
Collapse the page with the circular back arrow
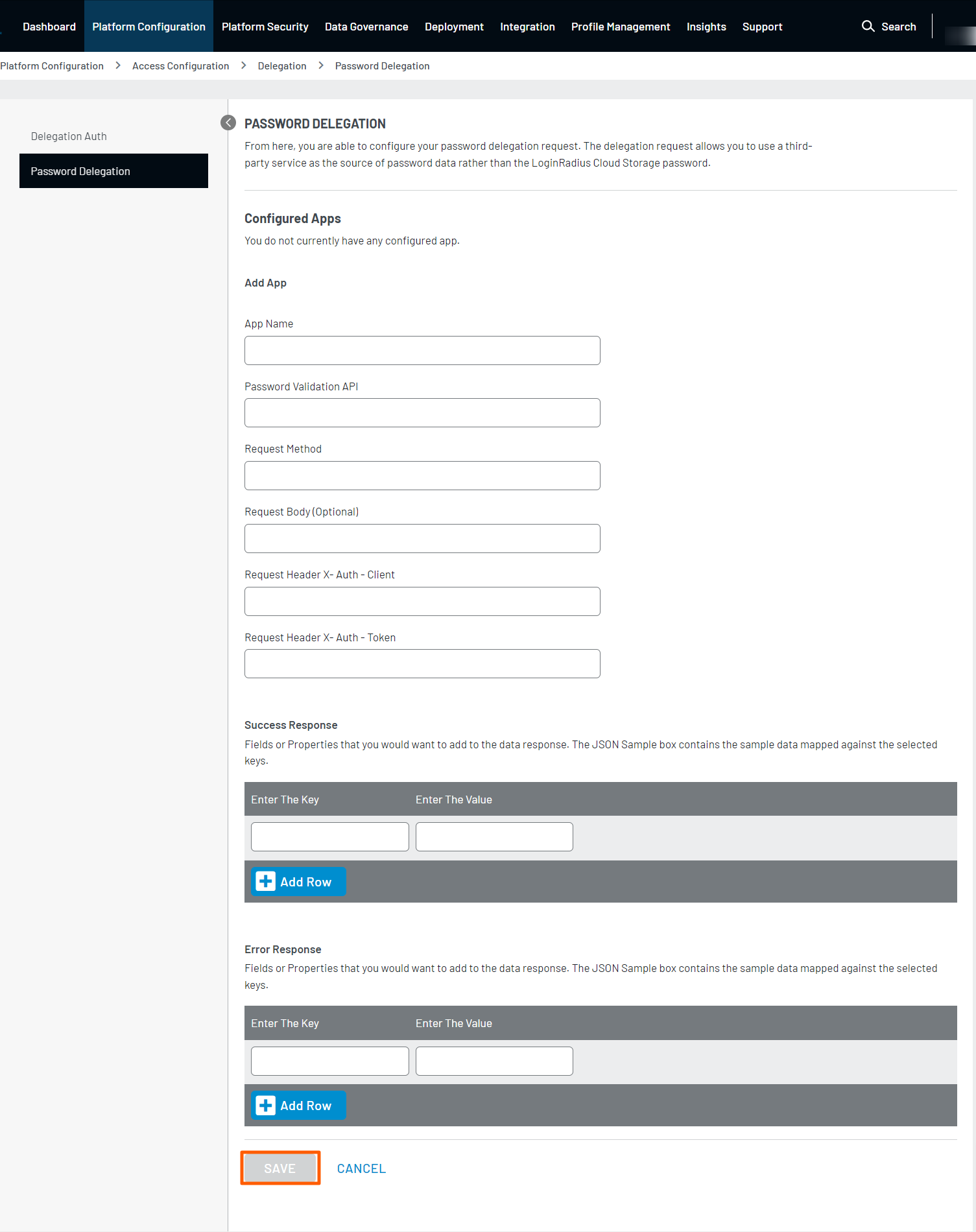click(228, 122)
